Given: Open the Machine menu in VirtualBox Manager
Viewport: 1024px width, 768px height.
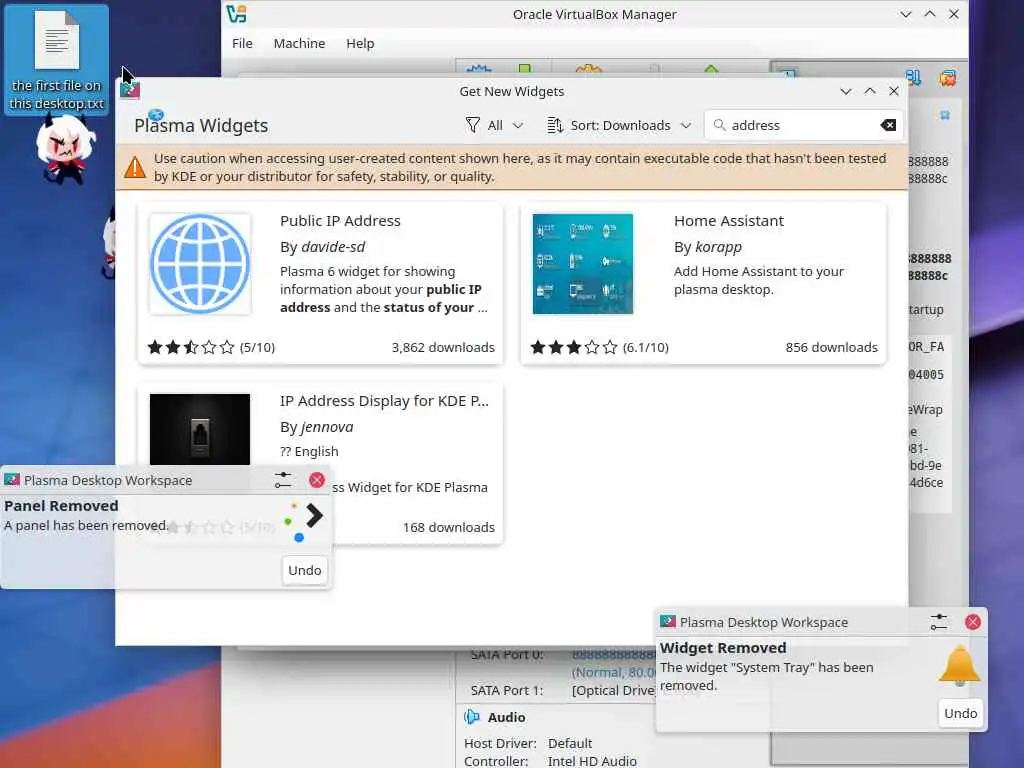Looking at the screenshot, I should click(299, 43).
